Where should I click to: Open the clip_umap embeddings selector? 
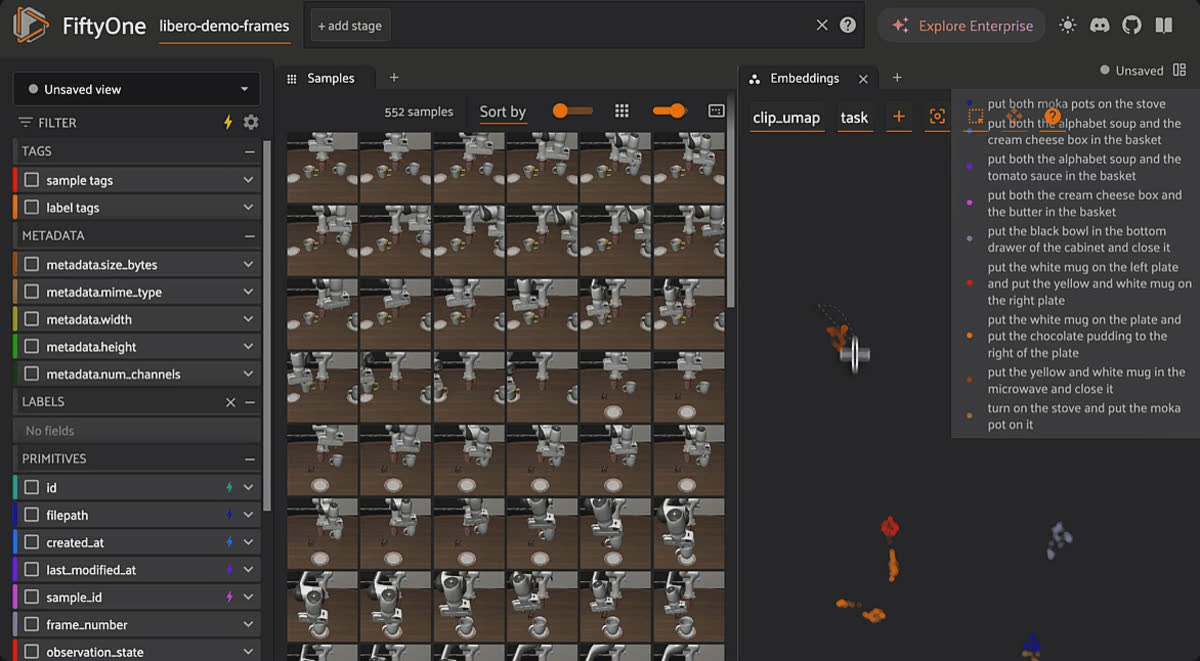click(787, 117)
